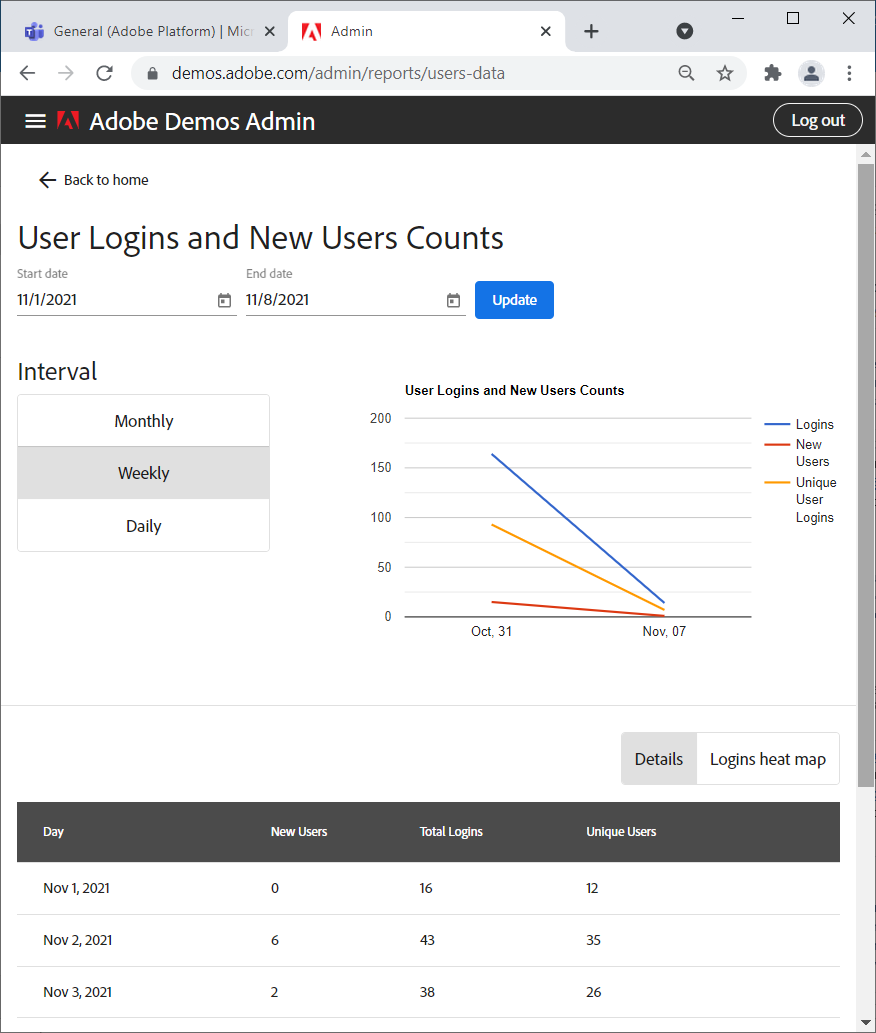Select the Monthly interval
Image resolution: width=876 pixels, height=1033 pixels.
[x=144, y=421]
